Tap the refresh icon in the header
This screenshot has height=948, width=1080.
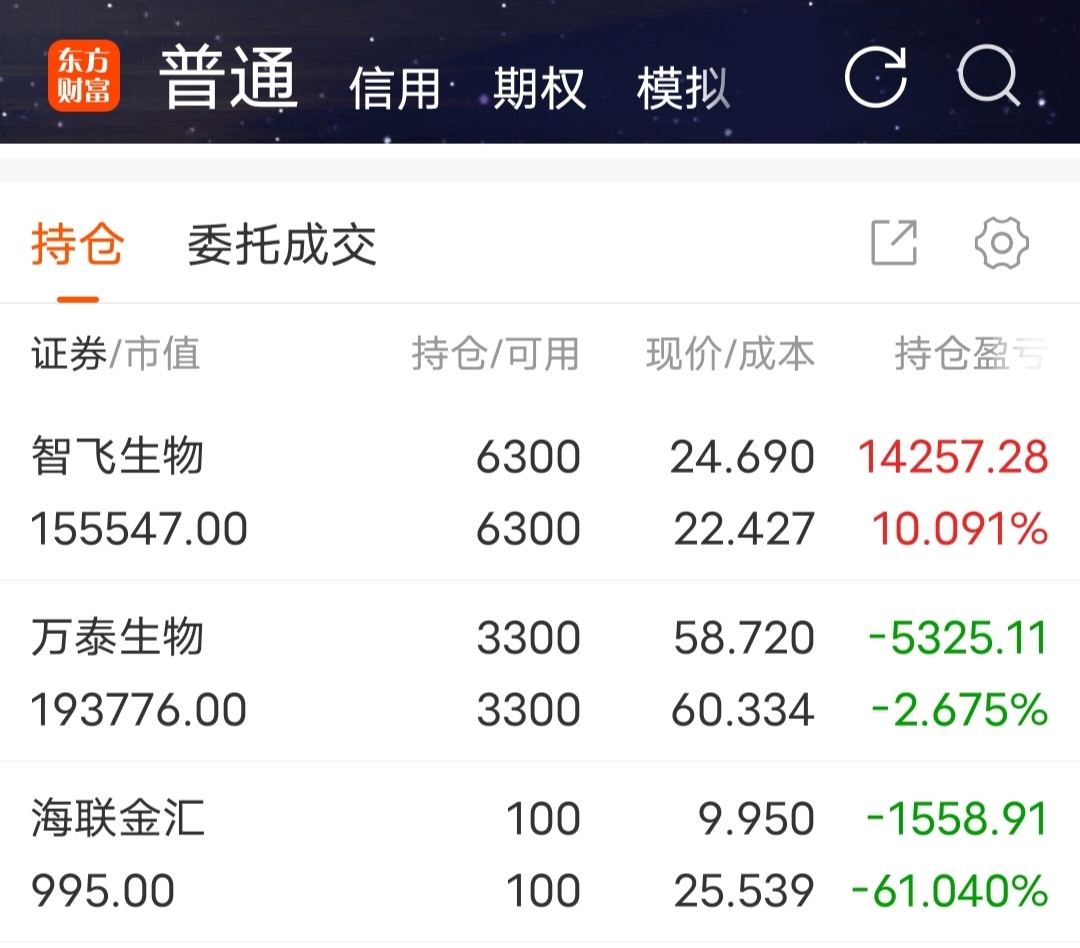875,77
